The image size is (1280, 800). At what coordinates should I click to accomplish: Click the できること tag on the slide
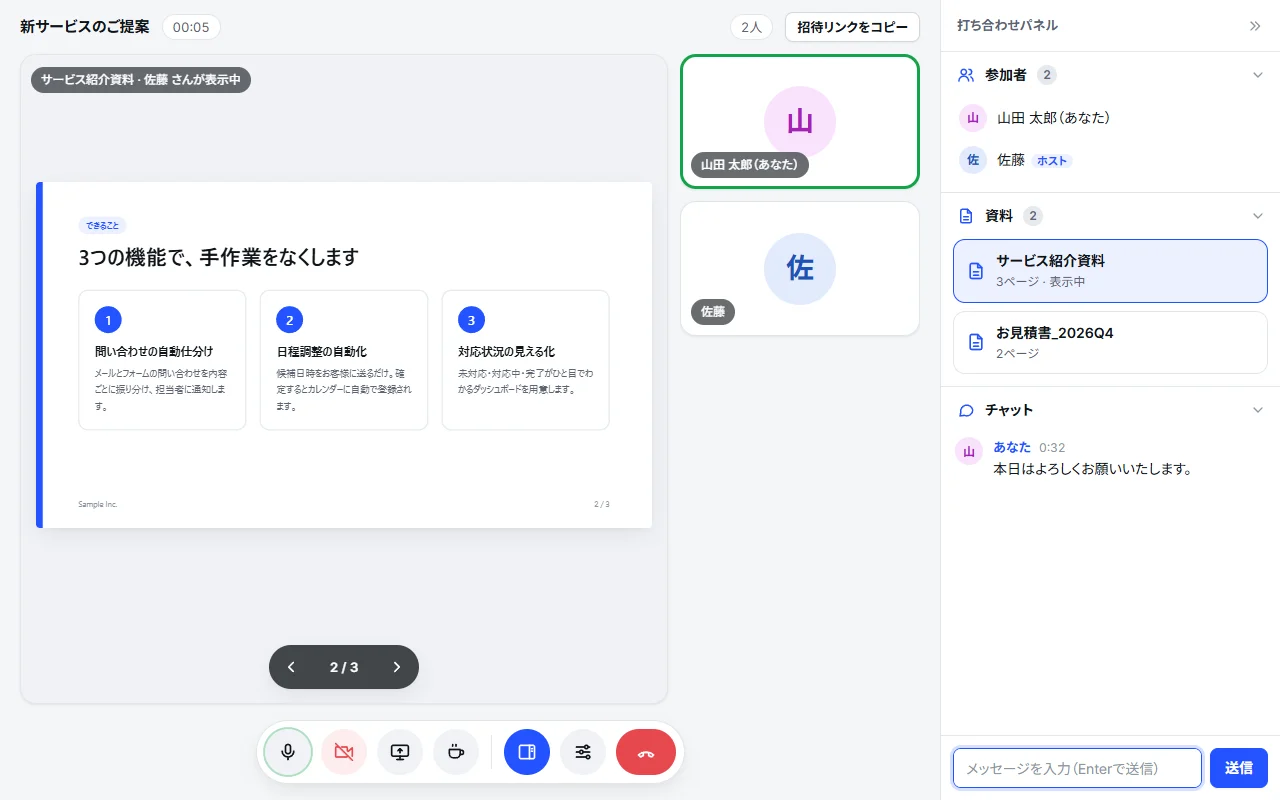pos(102,226)
